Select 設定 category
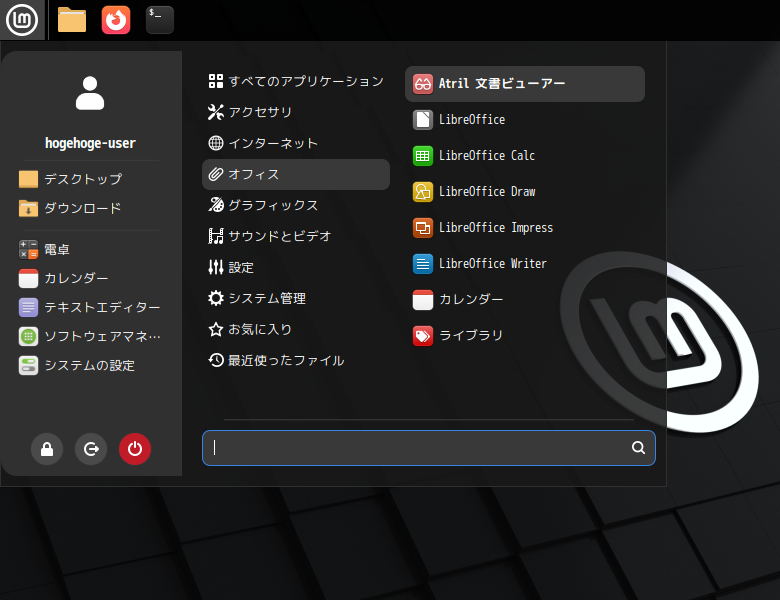Viewport: 780px width, 600px height. (x=296, y=268)
